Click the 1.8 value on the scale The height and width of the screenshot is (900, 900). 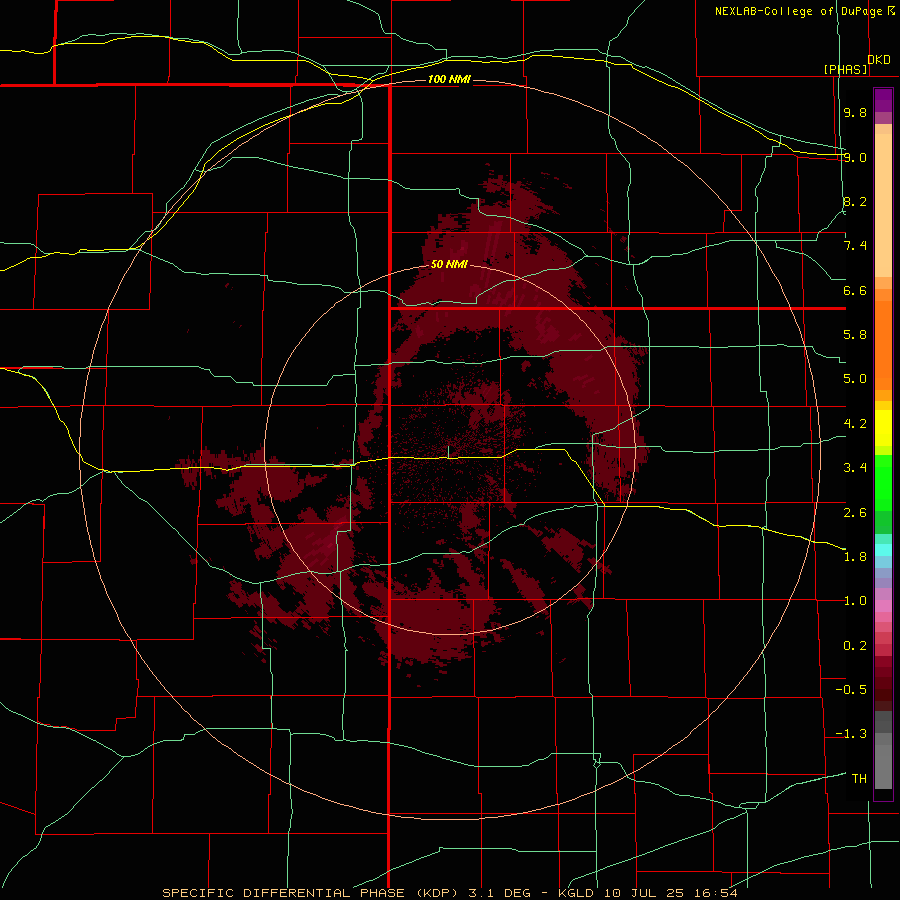click(855, 557)
